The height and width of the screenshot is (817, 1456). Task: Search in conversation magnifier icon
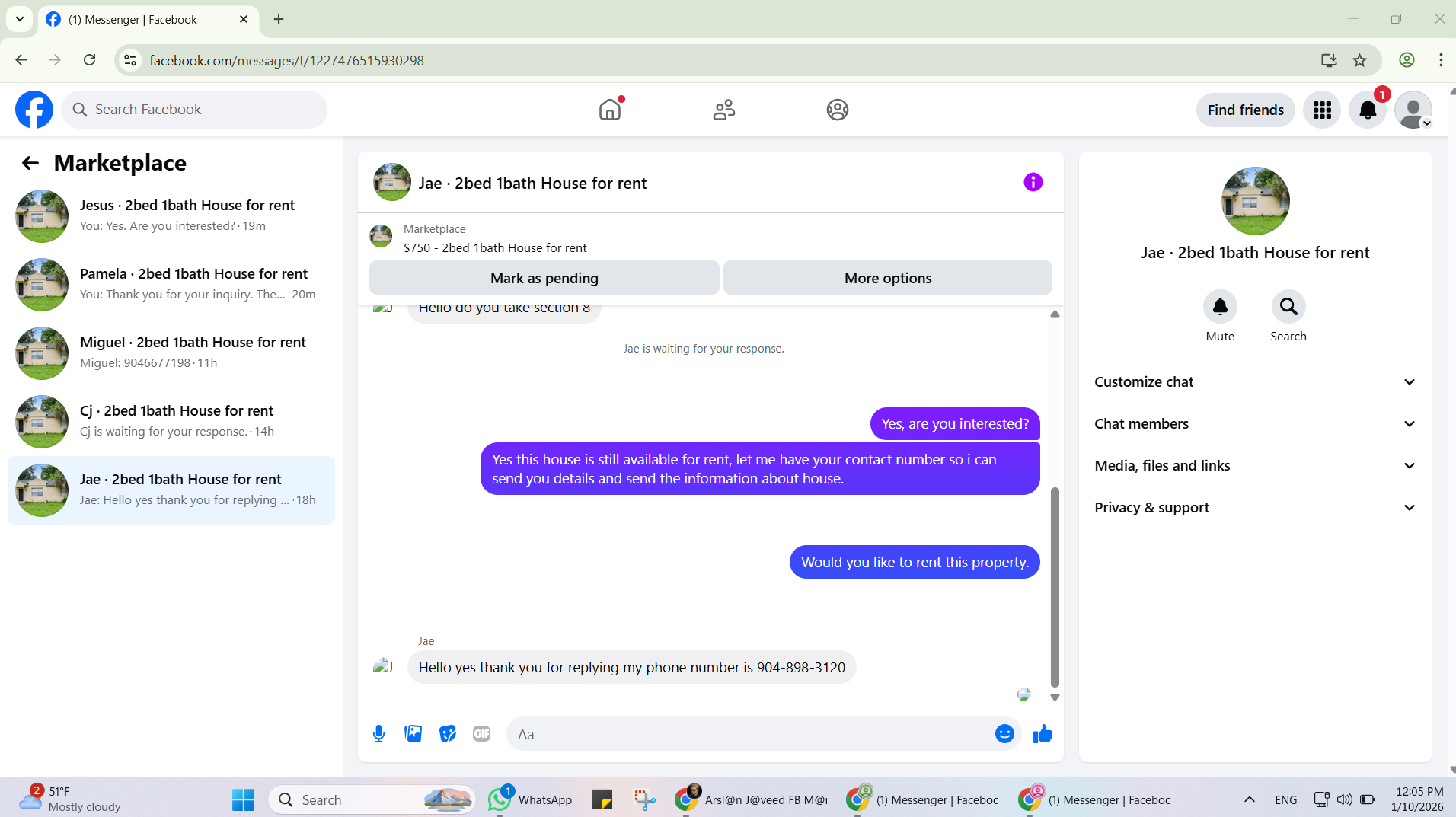coord(1288,307)
